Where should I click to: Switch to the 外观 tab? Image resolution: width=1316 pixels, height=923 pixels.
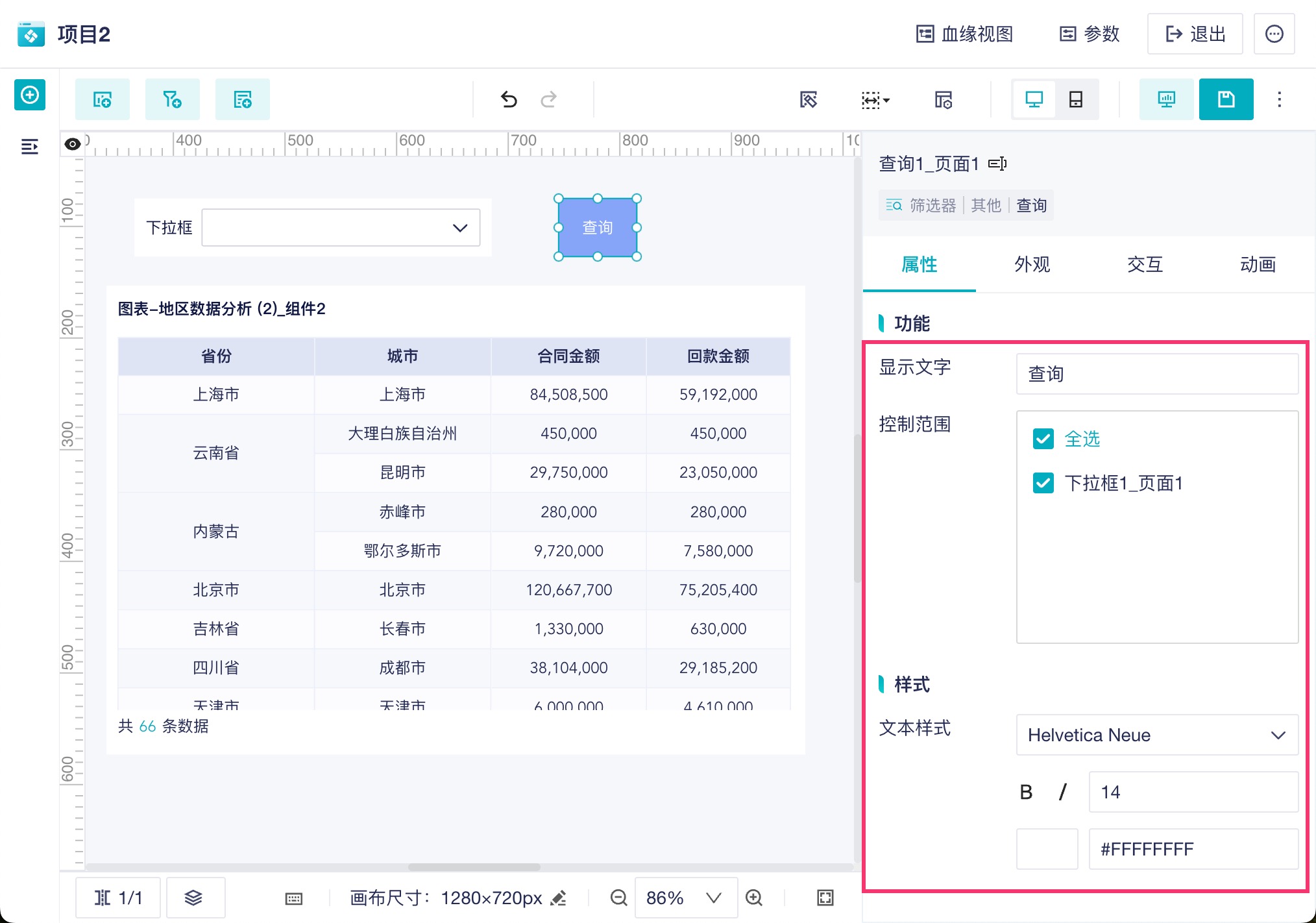(x=1032, y=264)
